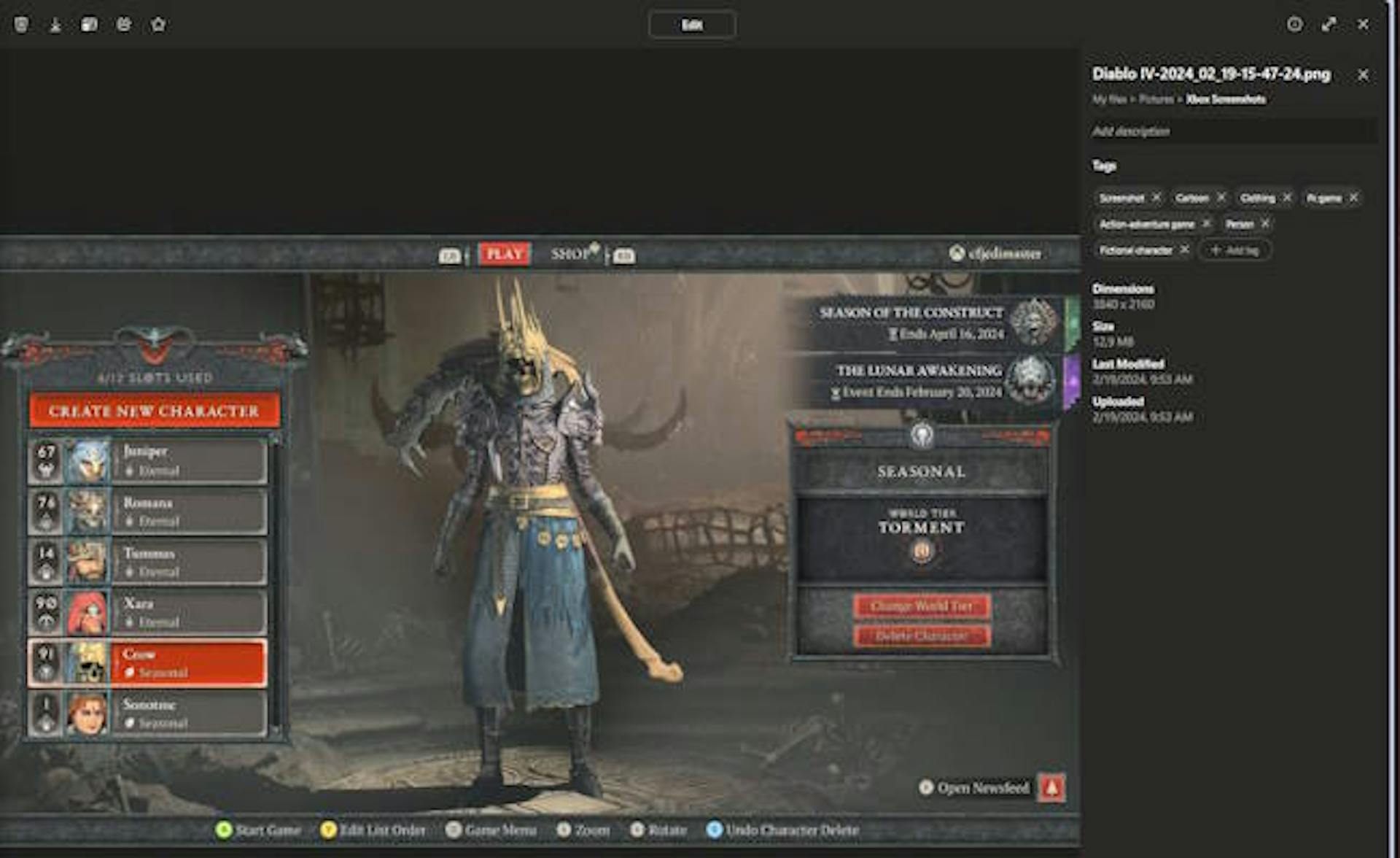1400x858 pixels.
Task: Click the Change World Tier button
Action: [x=922, y=606]
